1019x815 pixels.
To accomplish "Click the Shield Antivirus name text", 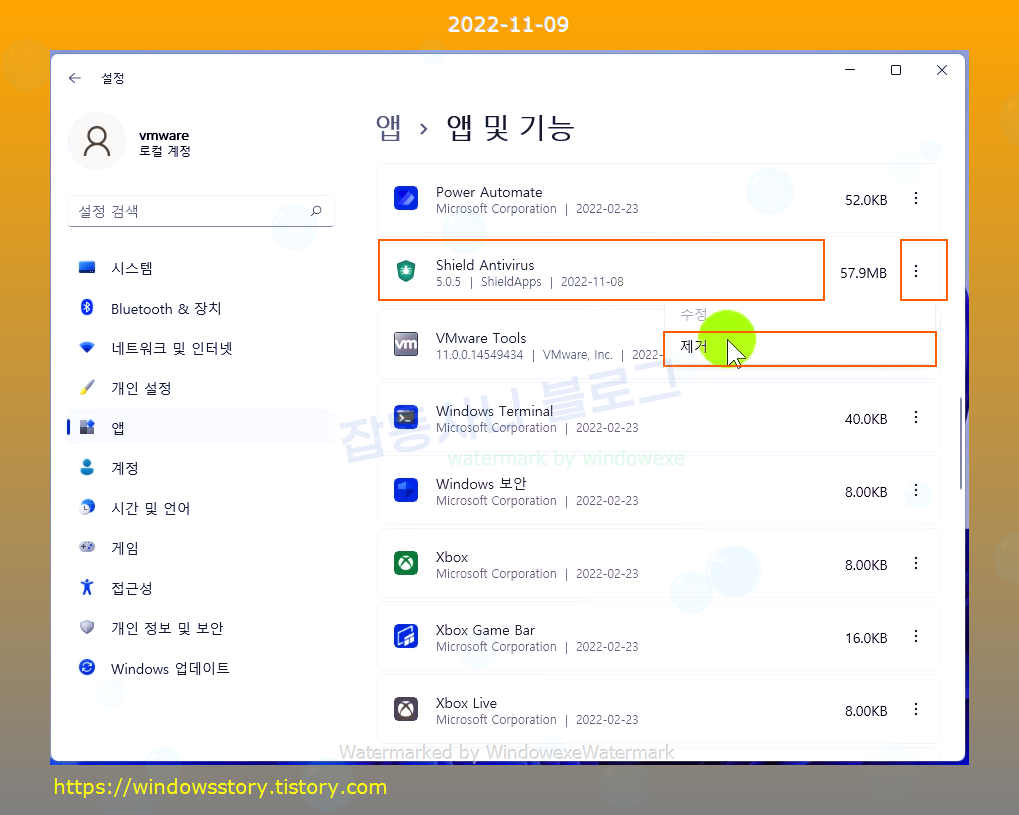I will click(x=485, y=265).
